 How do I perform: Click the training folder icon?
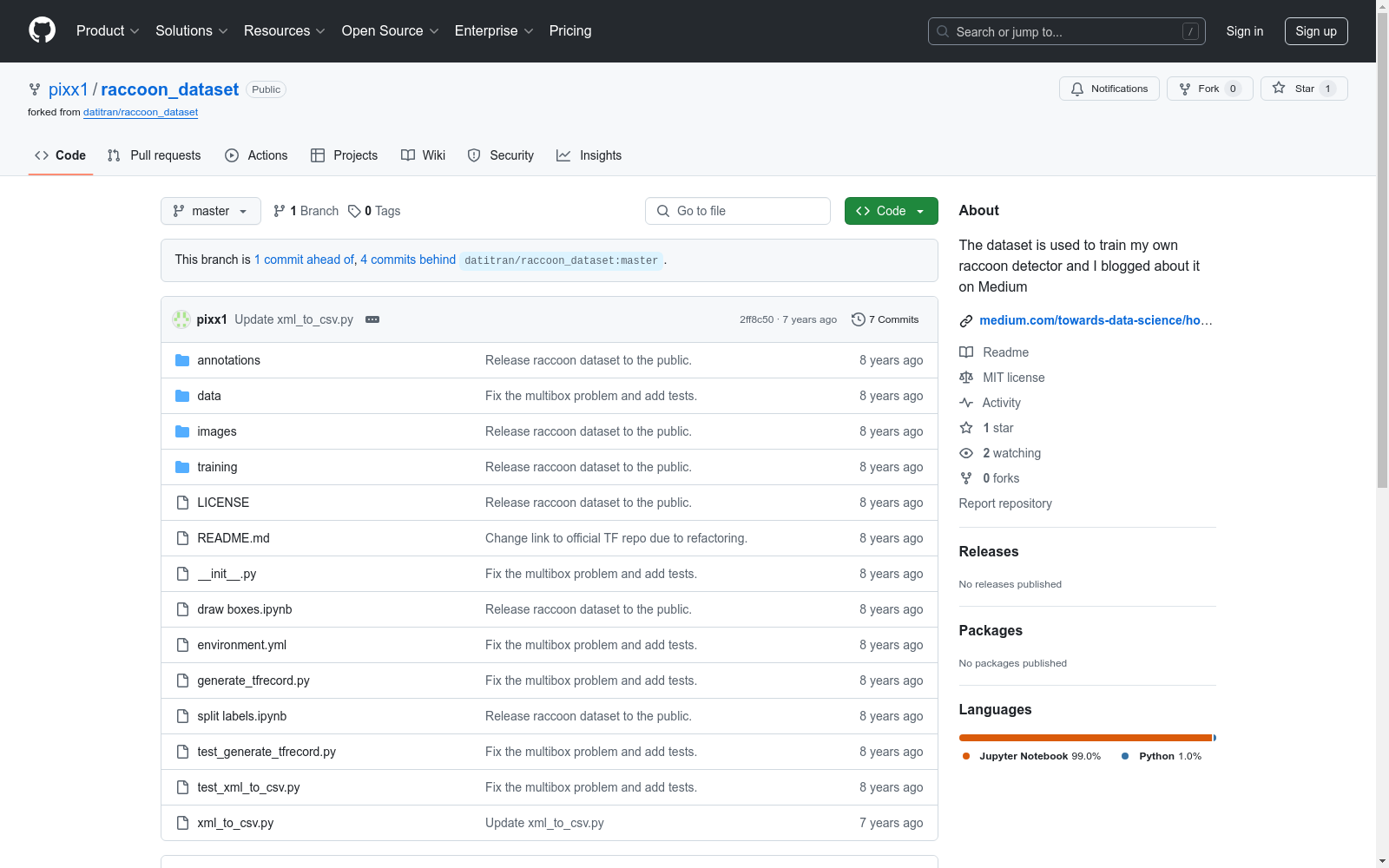[x=182, y=467]
